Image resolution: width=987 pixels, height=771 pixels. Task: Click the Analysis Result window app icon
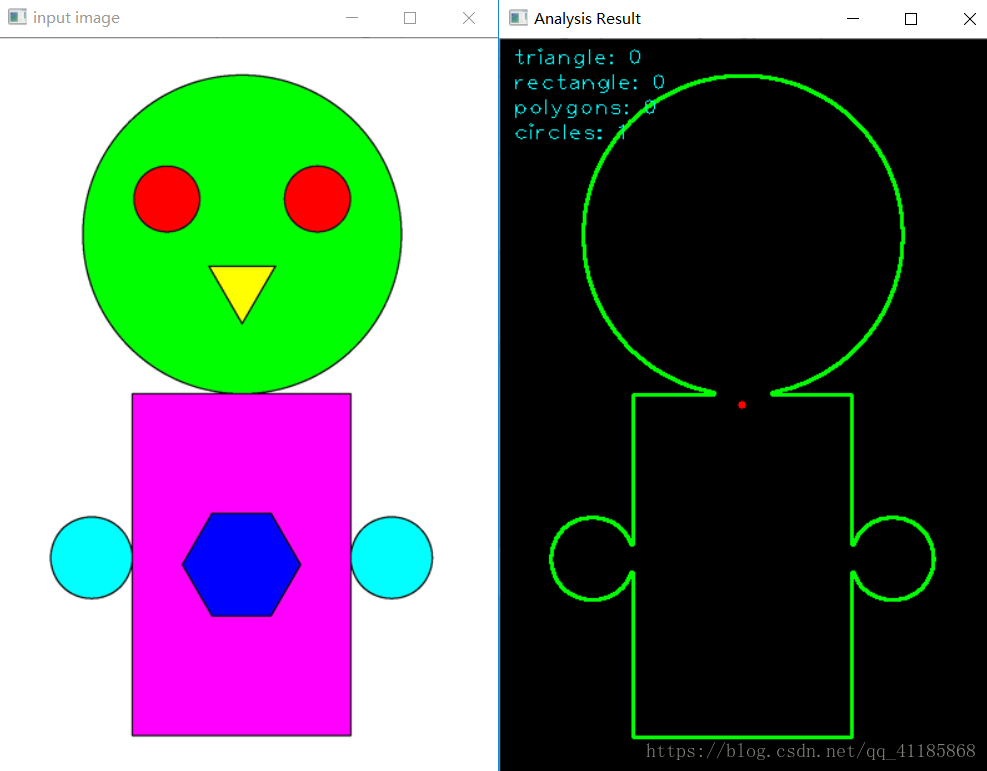[x=518, y=18]
